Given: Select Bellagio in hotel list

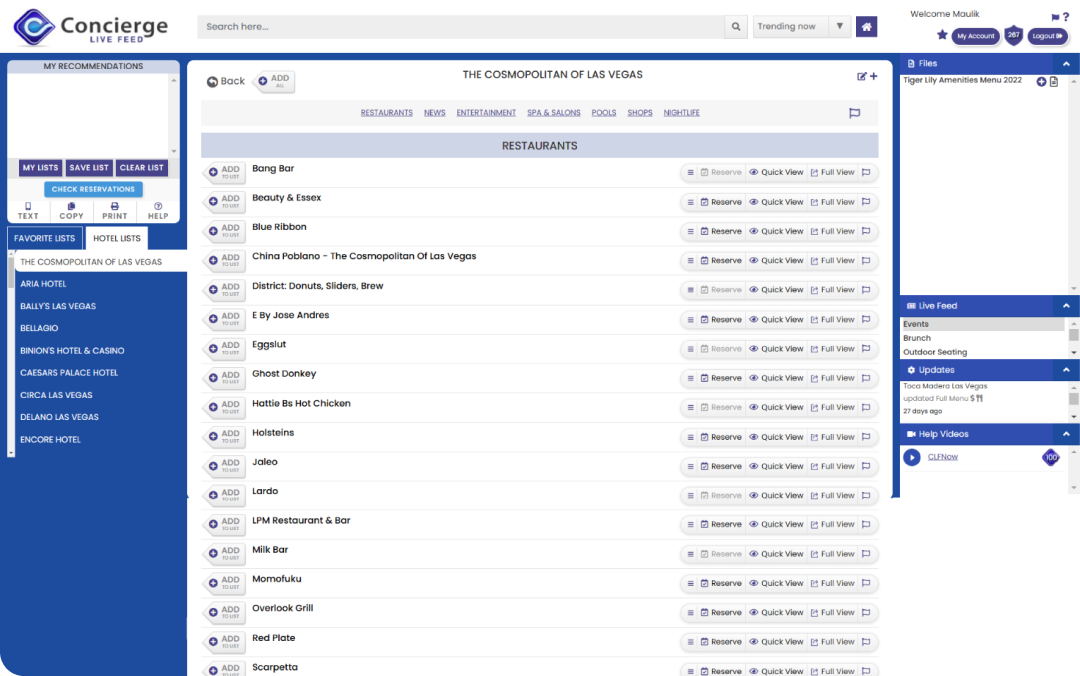Looking at the screenshot, I should 39,328.
